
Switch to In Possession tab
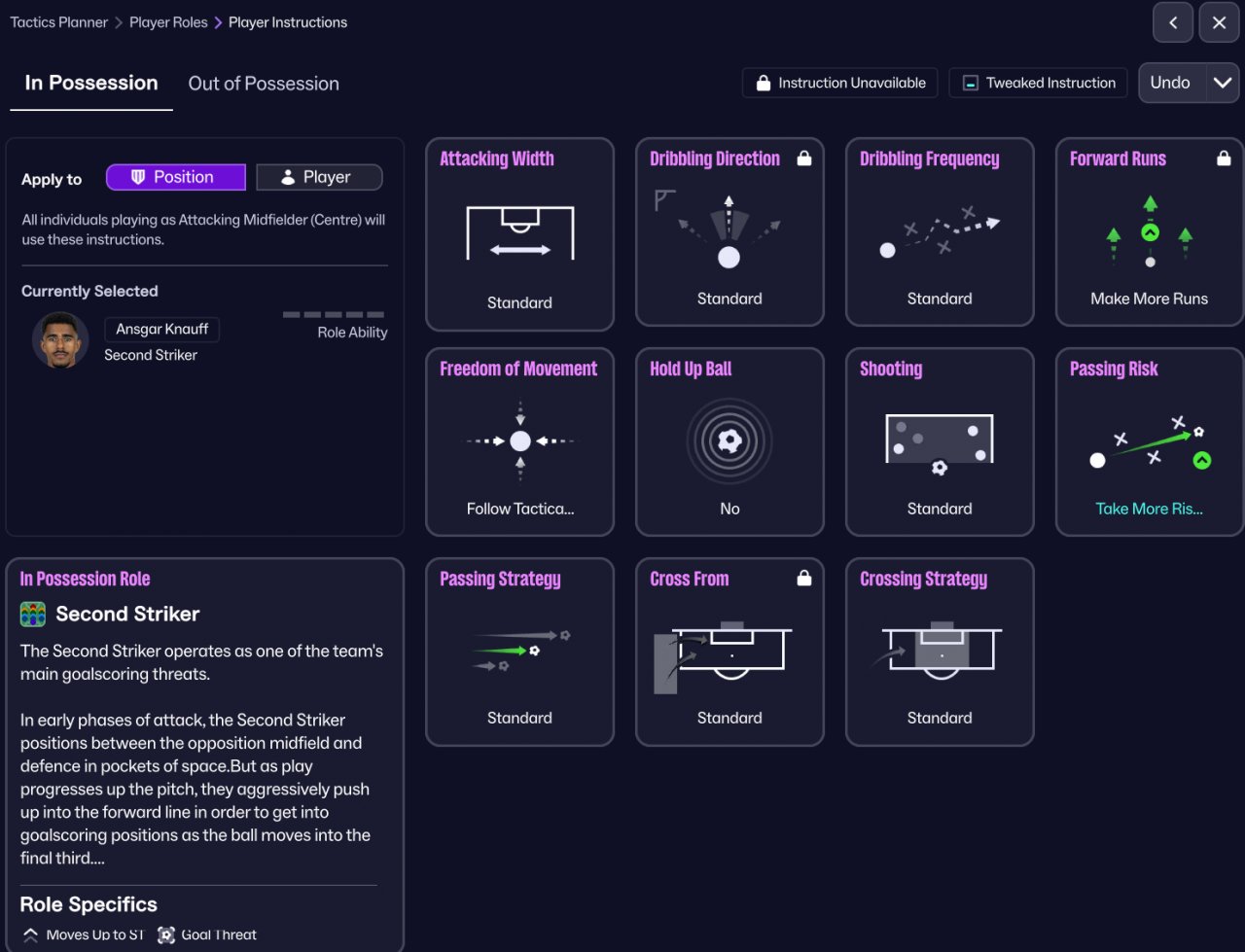91,84
